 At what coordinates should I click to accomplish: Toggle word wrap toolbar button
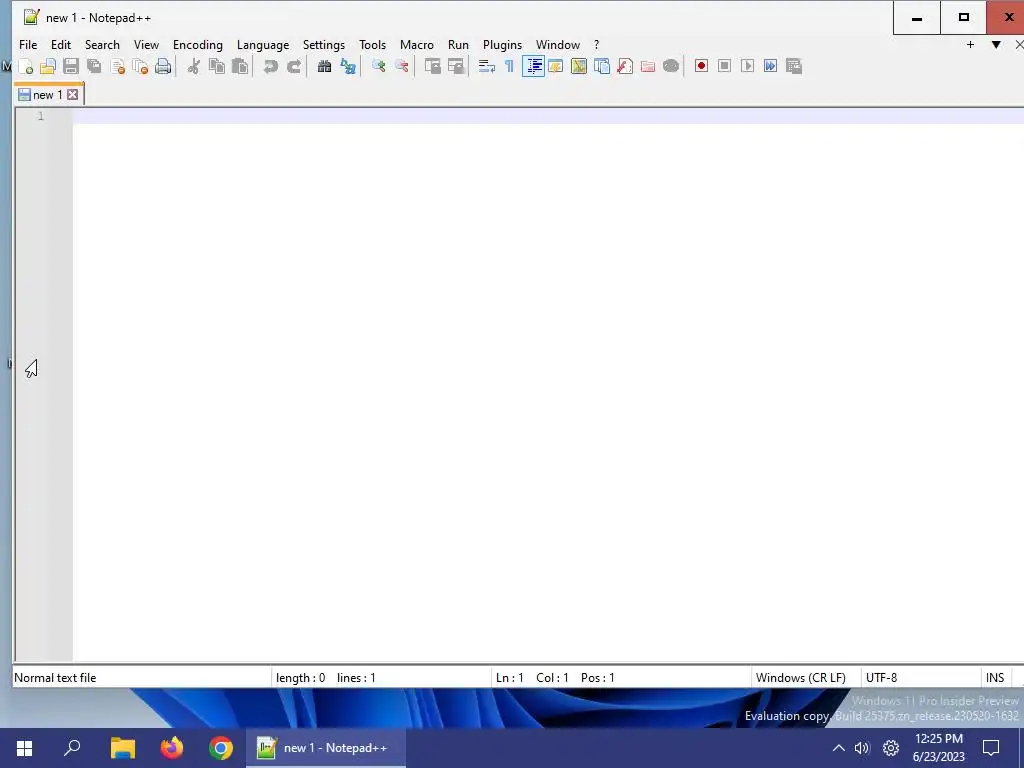486,66
